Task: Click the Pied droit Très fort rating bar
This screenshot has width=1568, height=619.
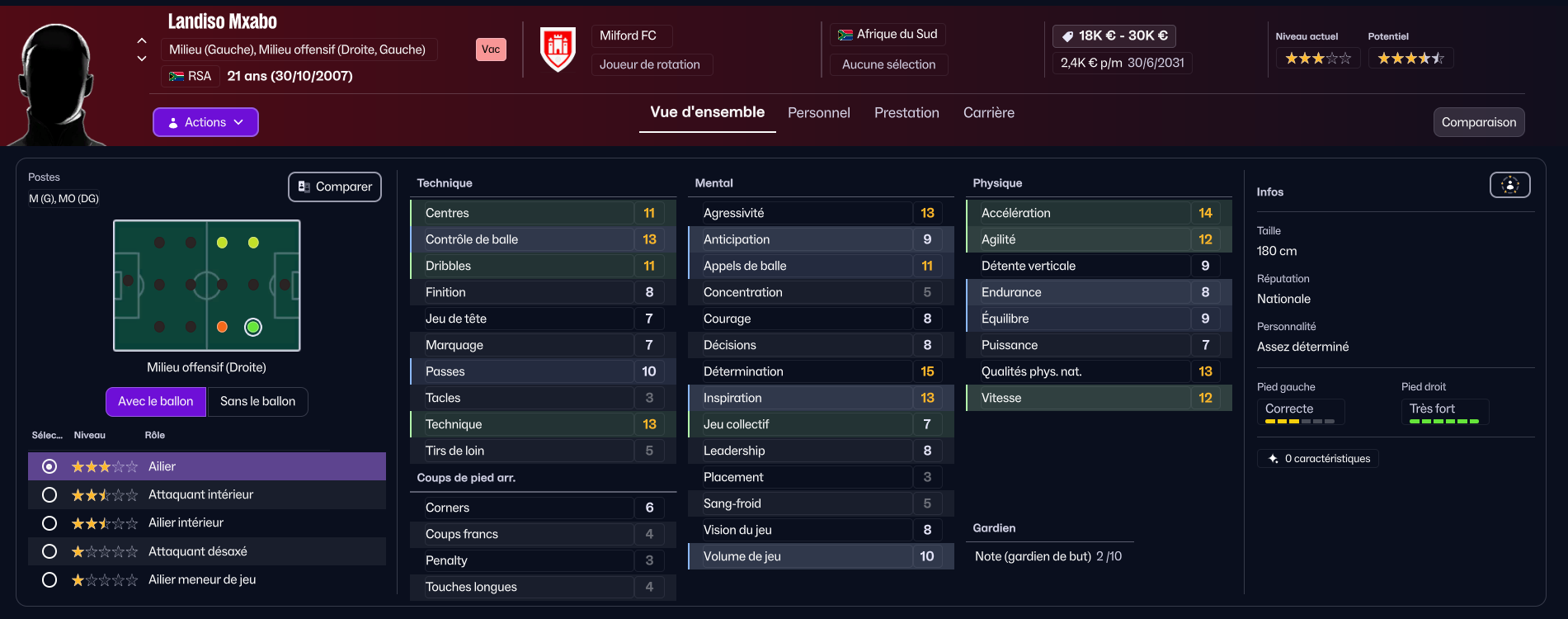Action: 1444,421
